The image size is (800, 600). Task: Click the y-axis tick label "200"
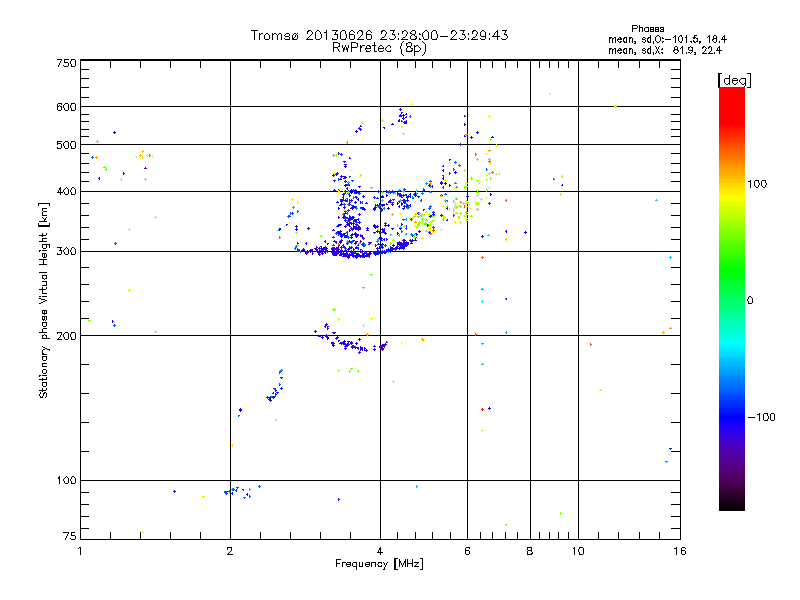point(66,336)
